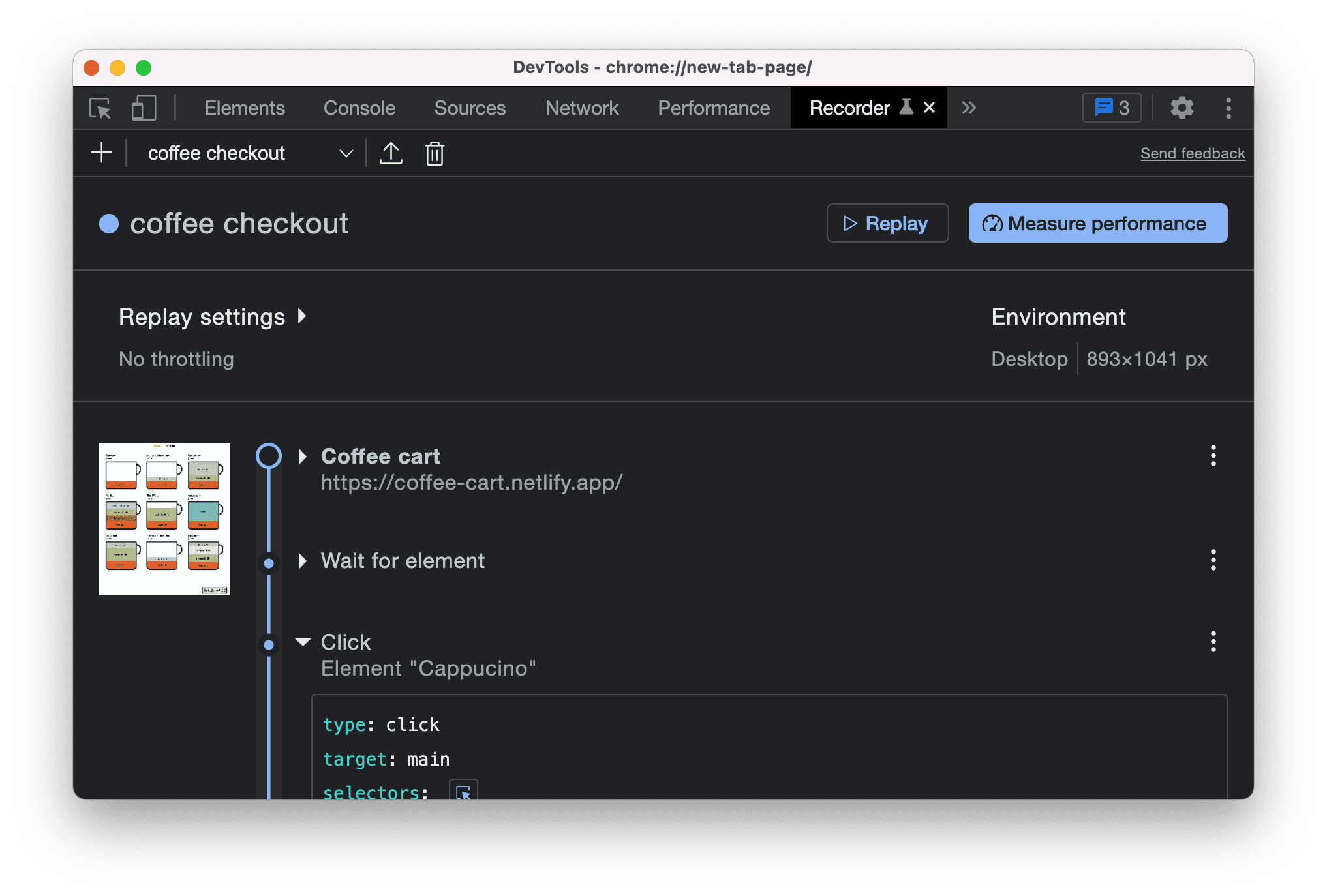Click the Send feedback link
1327x896 pixels.
tap(1194, 153)
